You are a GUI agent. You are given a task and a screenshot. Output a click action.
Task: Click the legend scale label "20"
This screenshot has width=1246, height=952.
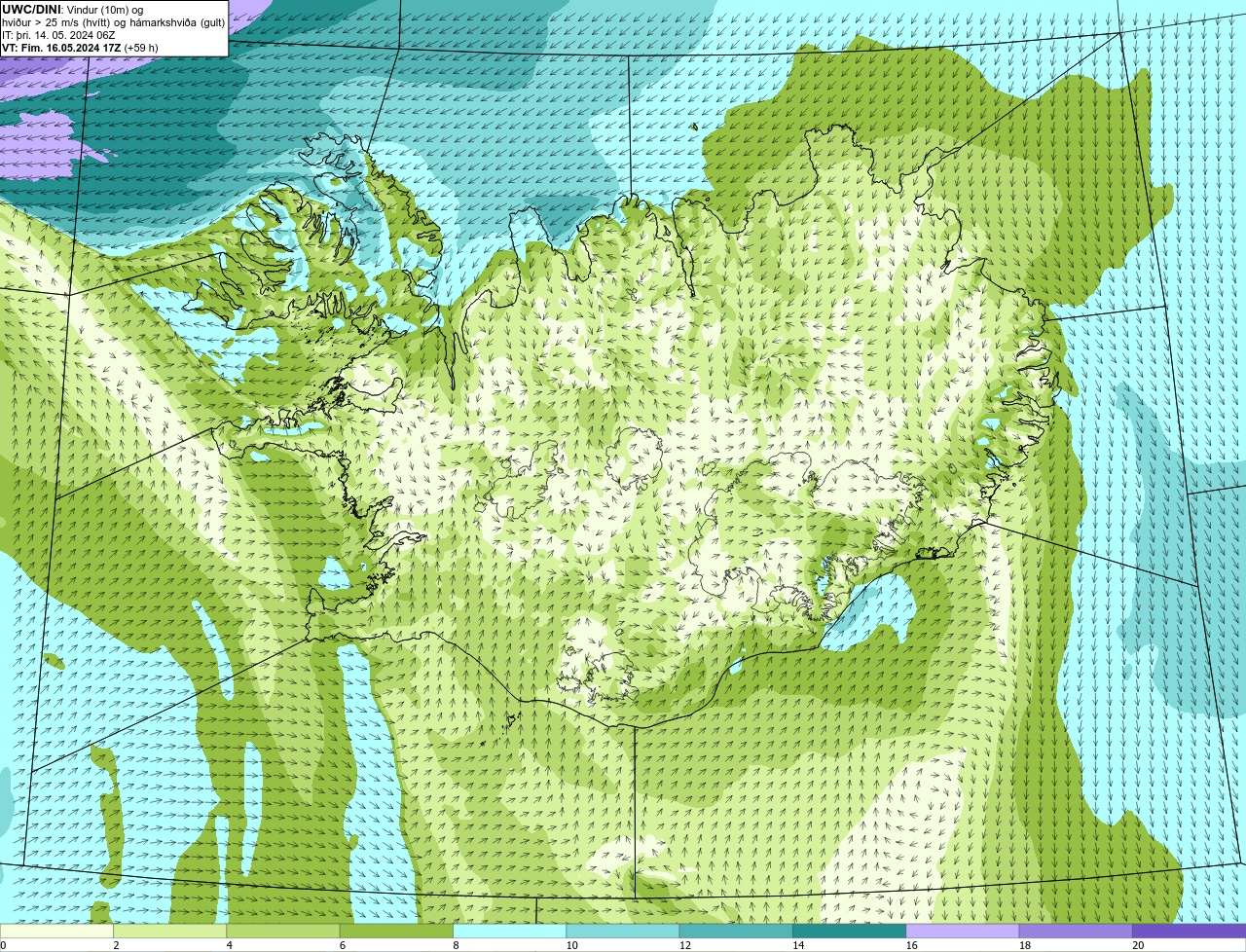click(x=1138, y=945)
